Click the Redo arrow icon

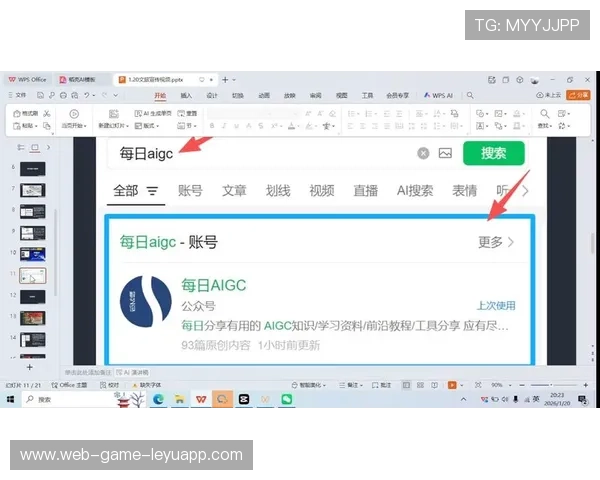104,95
